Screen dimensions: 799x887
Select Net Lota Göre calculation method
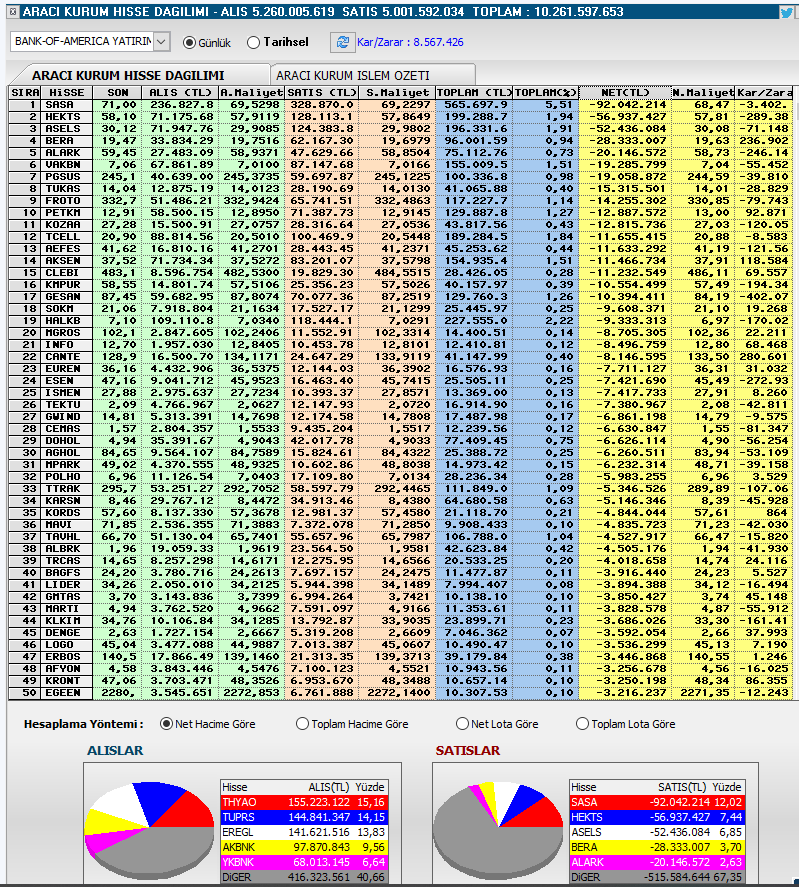(x=462, y=724)
